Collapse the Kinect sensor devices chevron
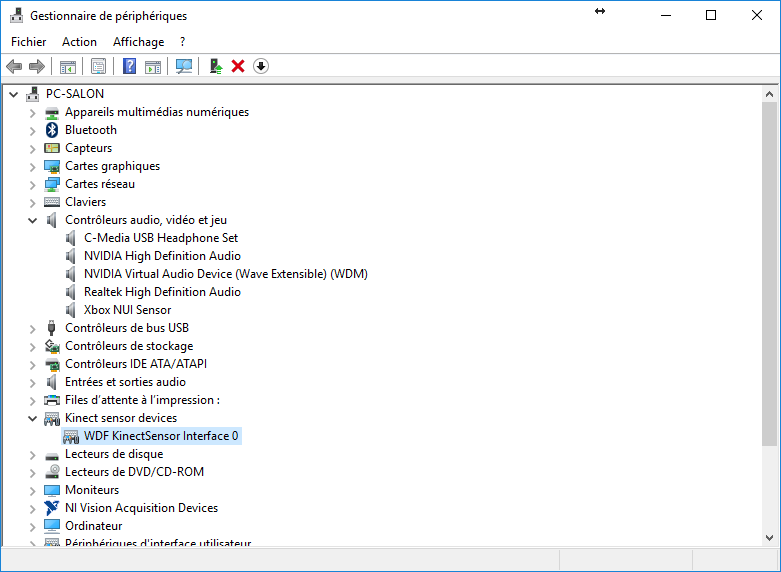This screenshot has height=572, width=781. (x=33, y=419)
